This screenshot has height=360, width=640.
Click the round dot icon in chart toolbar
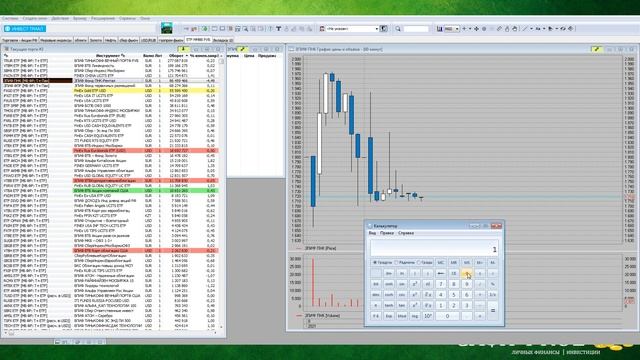[484, 29]
